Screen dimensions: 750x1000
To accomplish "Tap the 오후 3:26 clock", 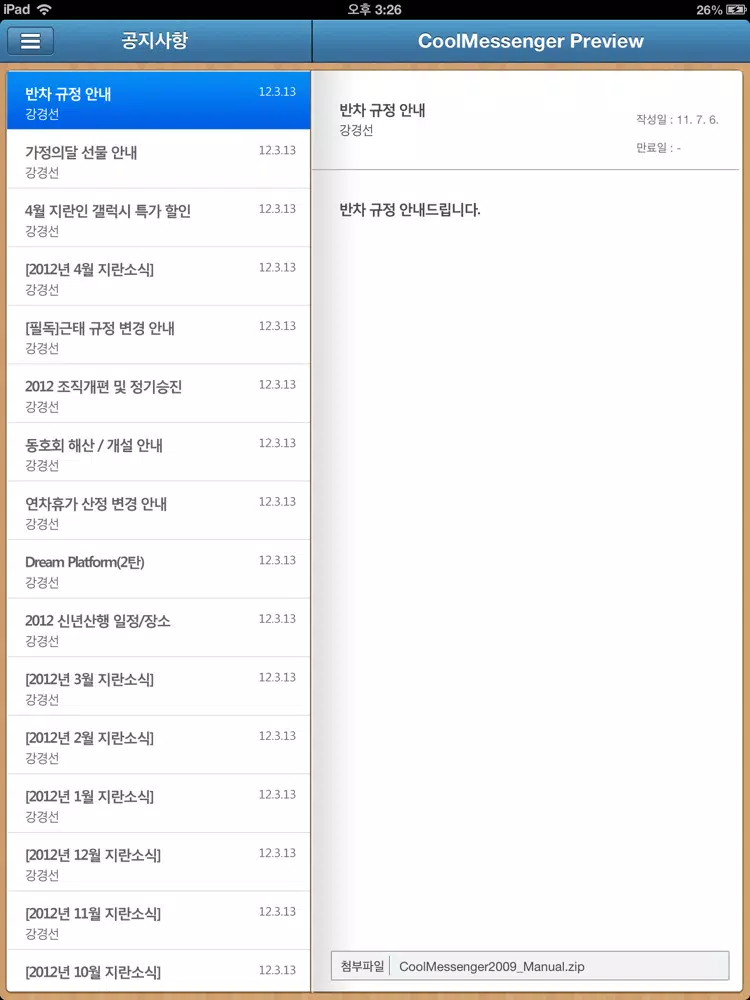I will 374,10.
